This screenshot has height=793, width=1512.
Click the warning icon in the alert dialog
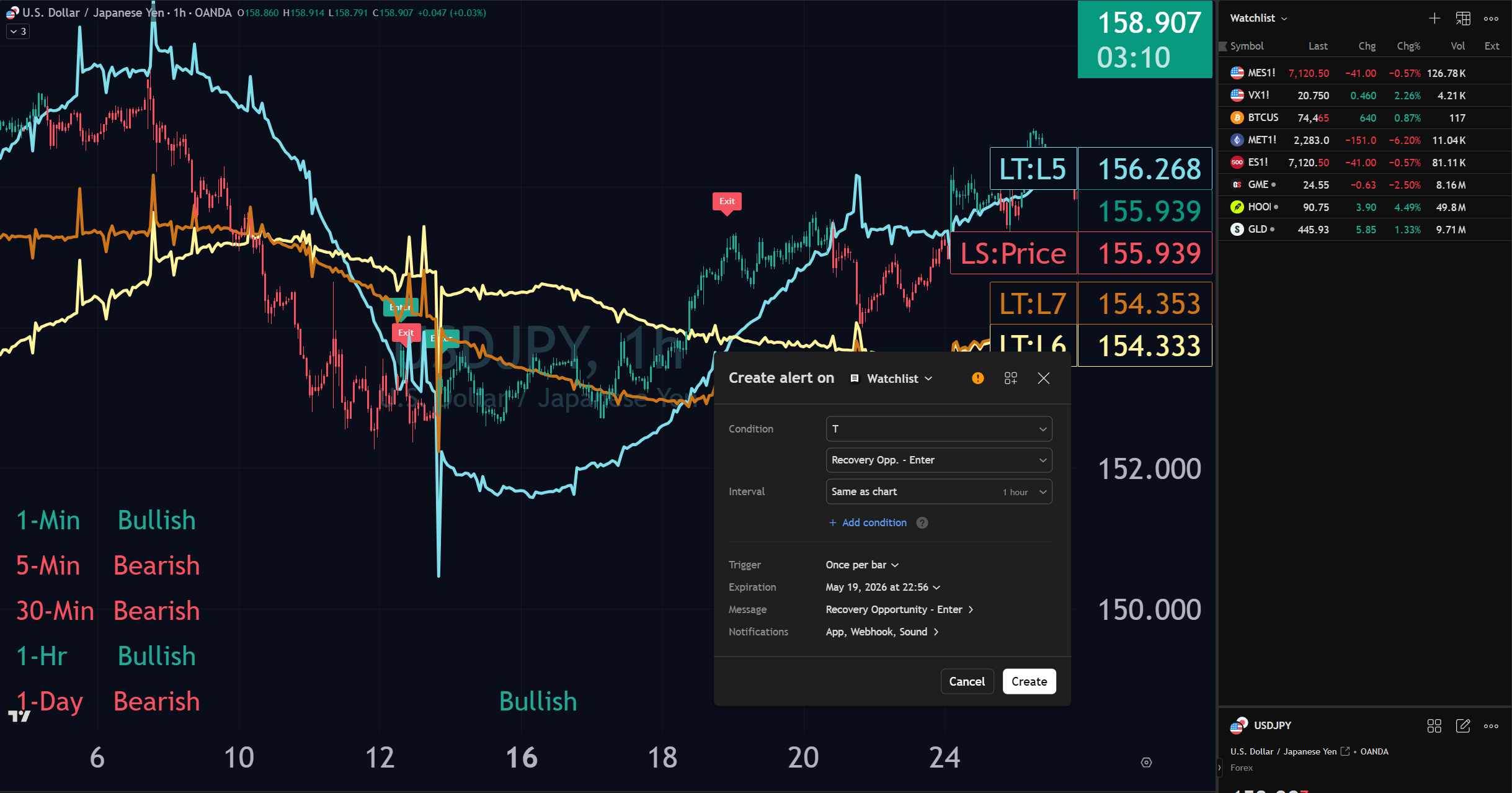(977, 378)
